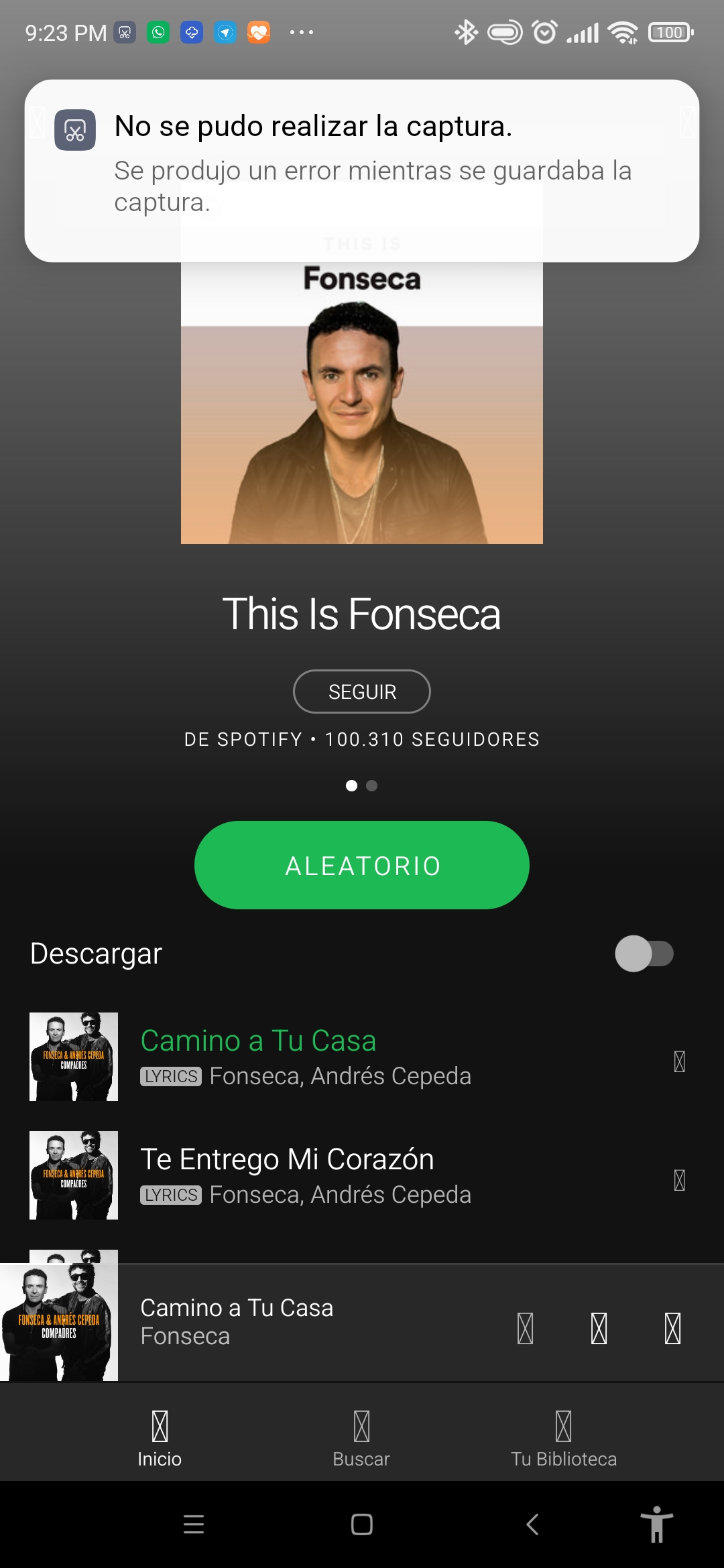The height and width of the screenshot is (1568, 724).
Task: Open the Android recent apps menu icon
Action: coord(194,1524)
